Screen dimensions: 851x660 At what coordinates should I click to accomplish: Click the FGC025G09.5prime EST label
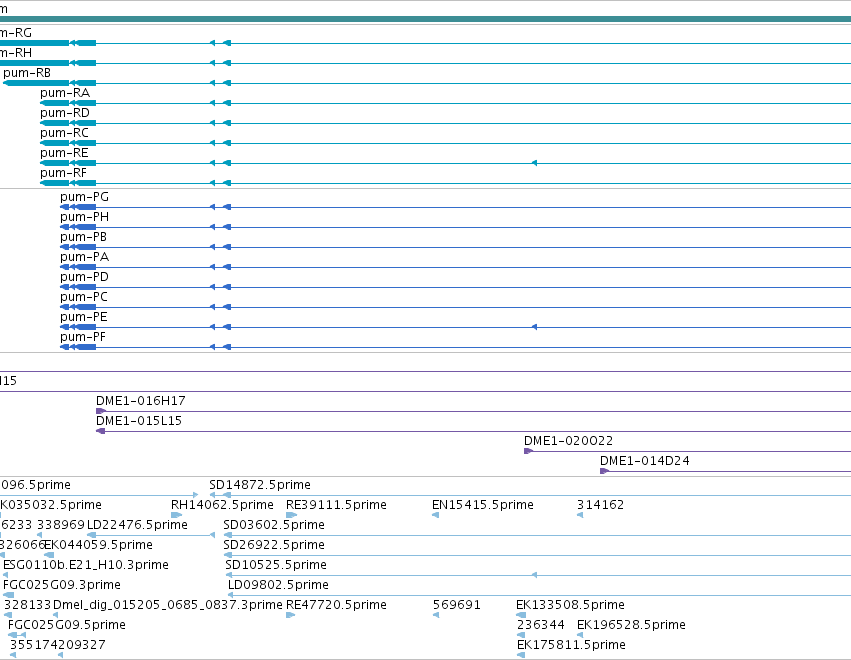point(67,625)
